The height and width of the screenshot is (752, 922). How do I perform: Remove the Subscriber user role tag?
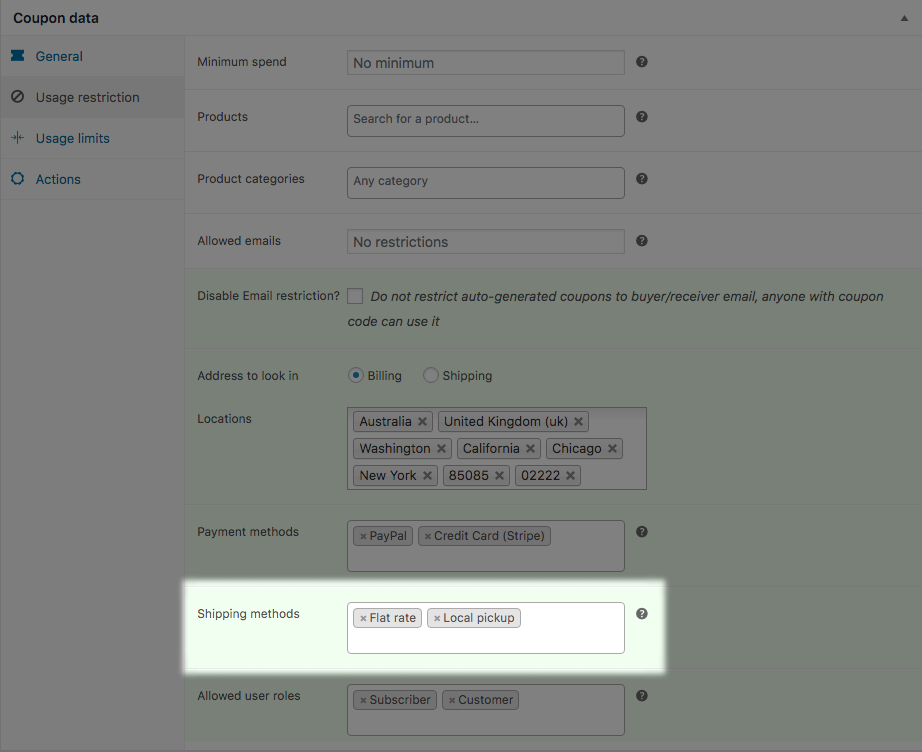(363, 700)
